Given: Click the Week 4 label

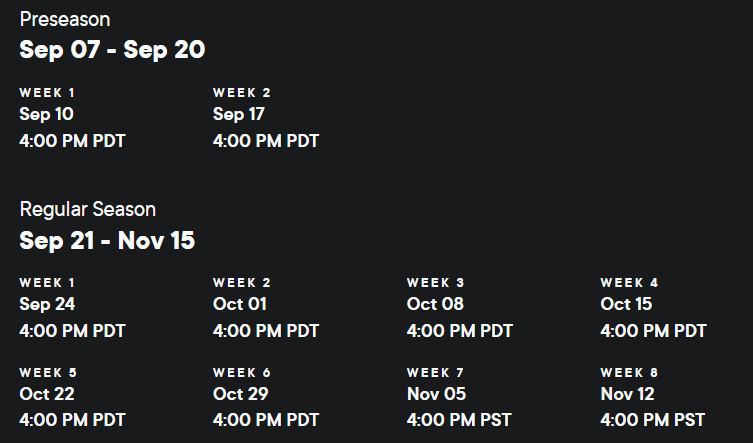Looking at the screenshot, I should point(629,283).
